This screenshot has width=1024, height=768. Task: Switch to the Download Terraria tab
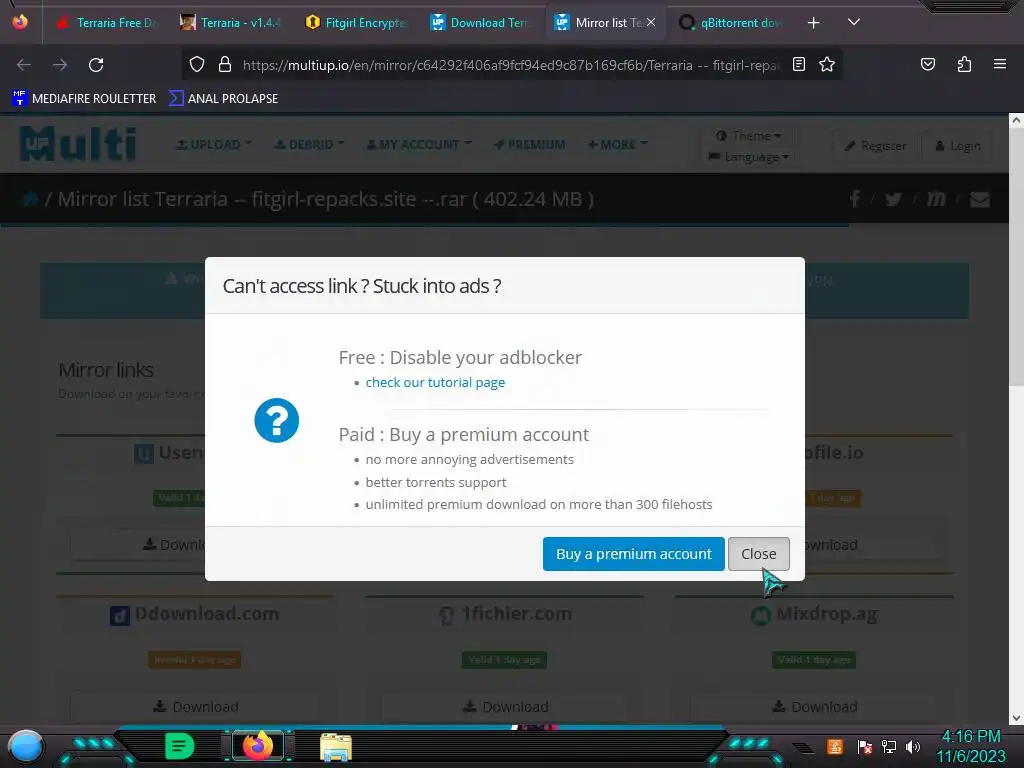[x=481, y=23]
